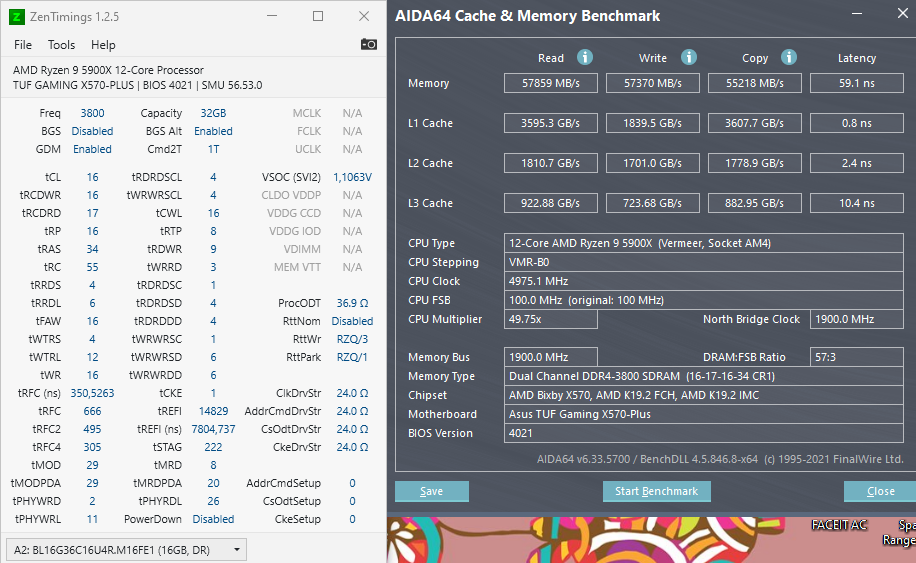Click L2 Cache Read 1810.7 GB/s
916x563 pixels.
coord(551,163)
